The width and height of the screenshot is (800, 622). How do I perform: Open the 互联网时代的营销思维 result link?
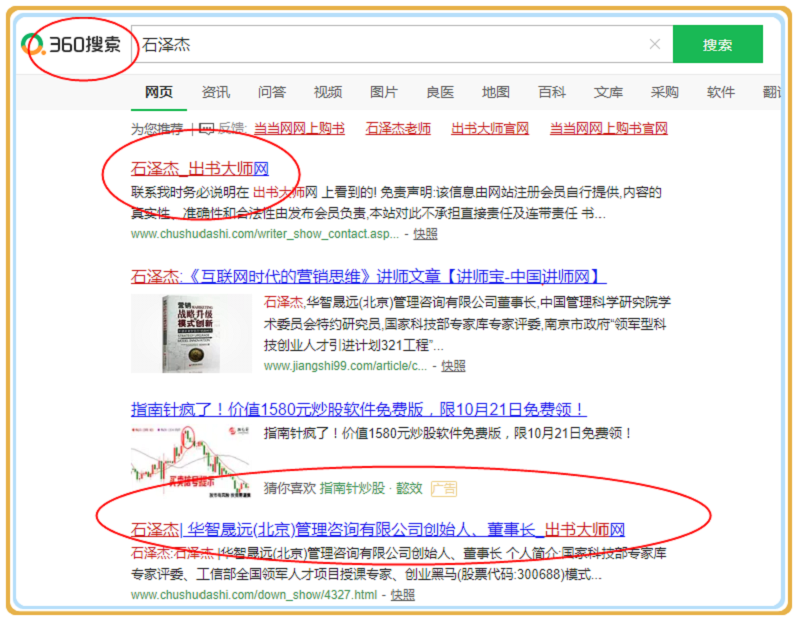368,276
